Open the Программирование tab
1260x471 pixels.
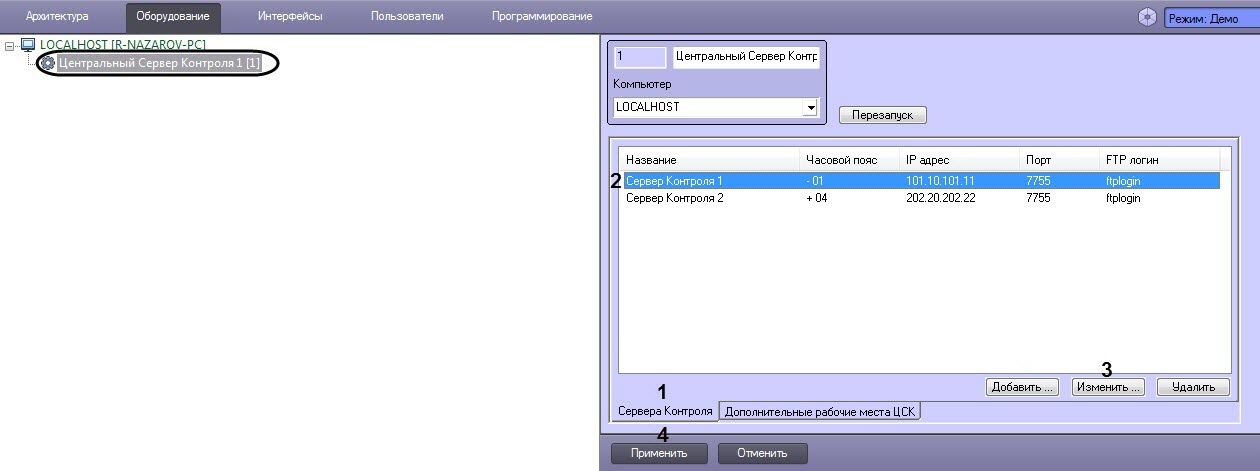click(x=541, y=16)
